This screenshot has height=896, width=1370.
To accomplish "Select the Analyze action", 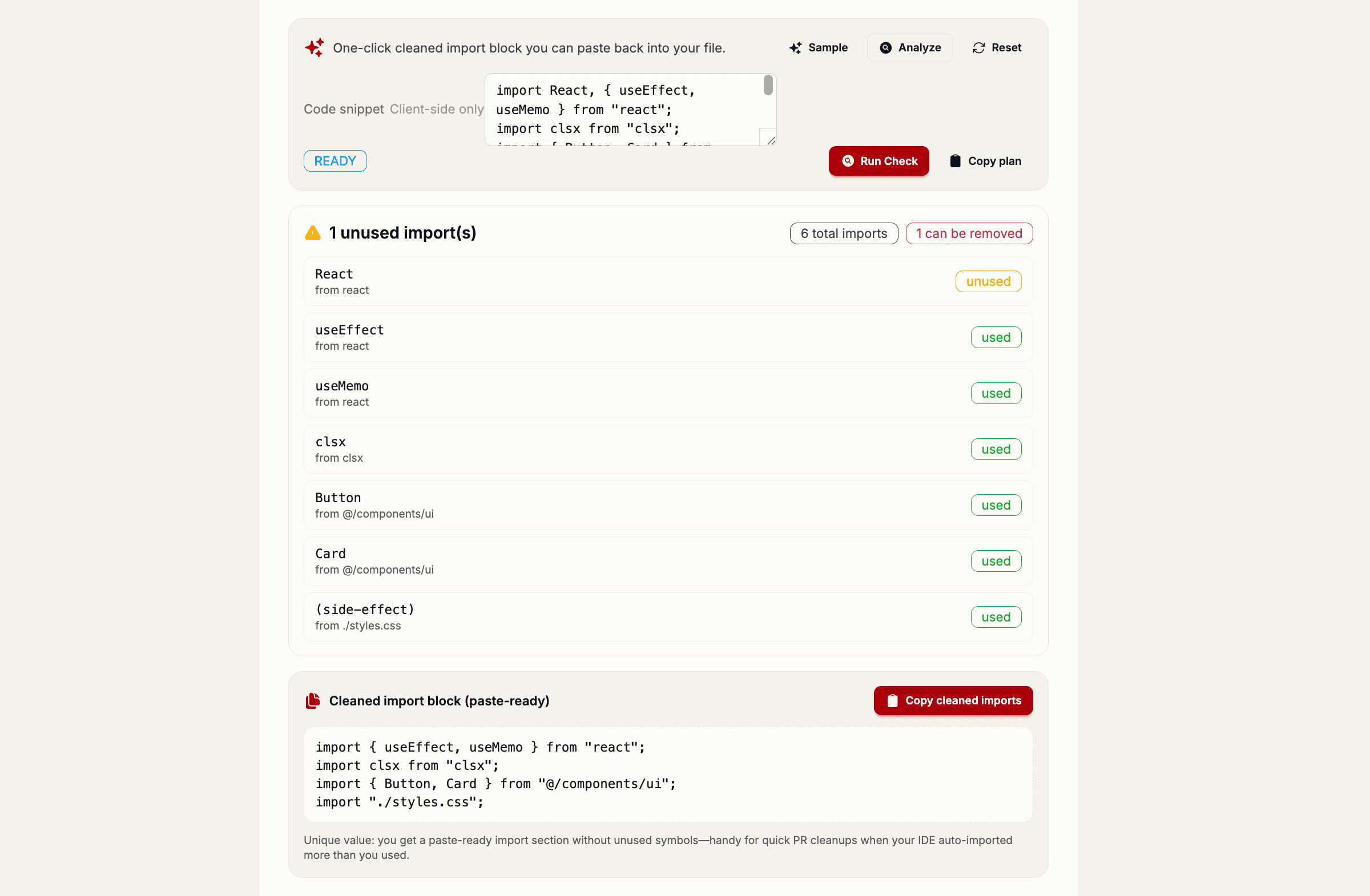I will coord(909,48).
